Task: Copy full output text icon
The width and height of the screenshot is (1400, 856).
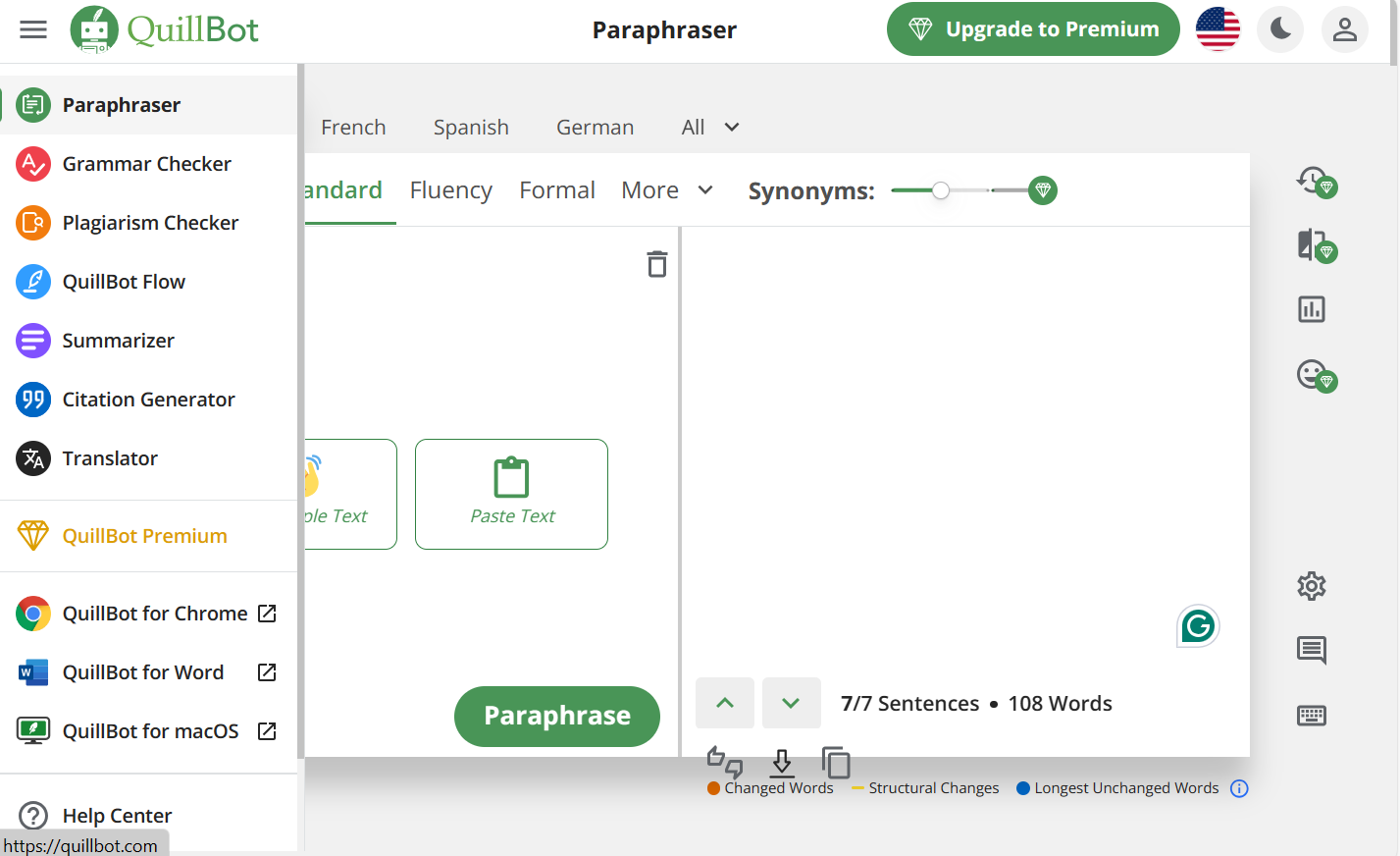Action: [x=836, y=763]
